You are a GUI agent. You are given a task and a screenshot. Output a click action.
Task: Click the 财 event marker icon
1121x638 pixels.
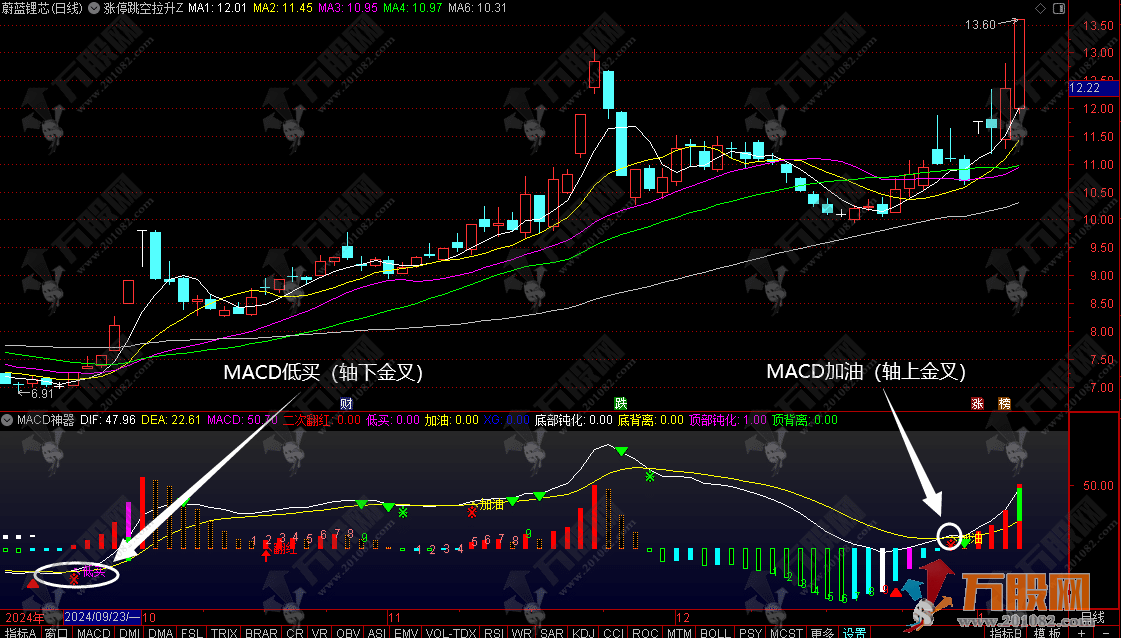point(347,404)
